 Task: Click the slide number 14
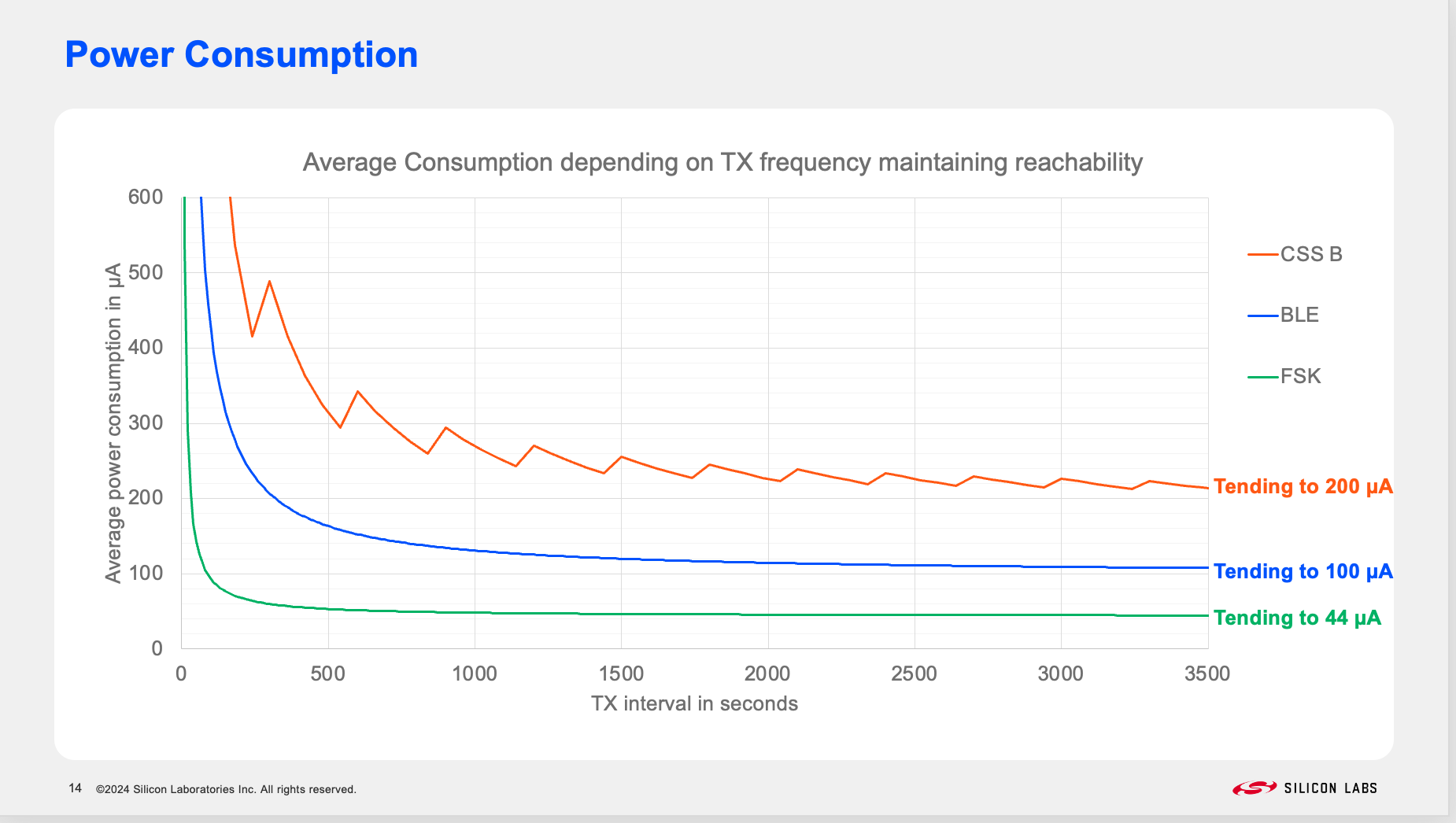[x=76, y=788]
